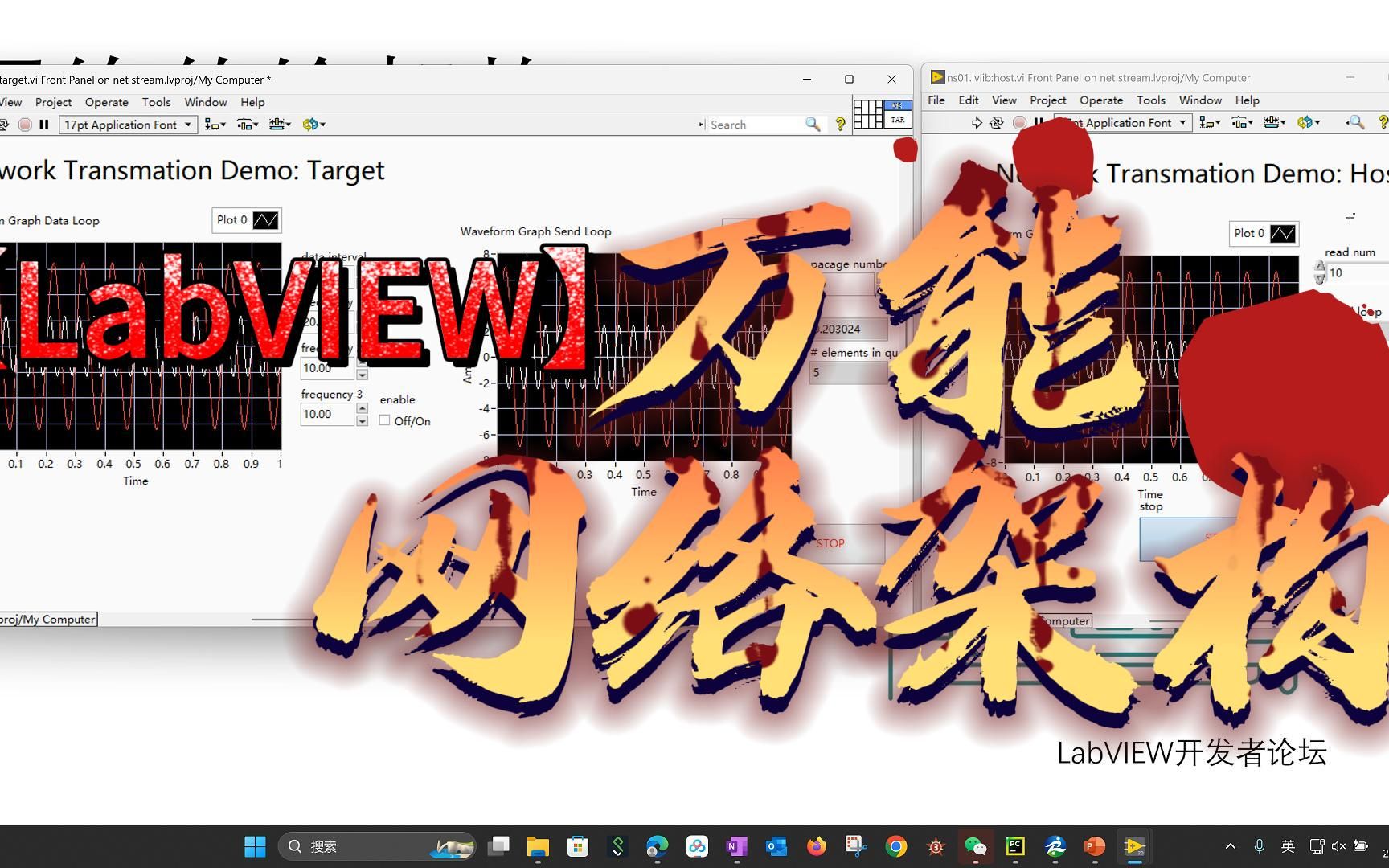The height and width of the screenshot is (868, 1389).
Task: Open Project menu in Target window
Action: (53, 102)
